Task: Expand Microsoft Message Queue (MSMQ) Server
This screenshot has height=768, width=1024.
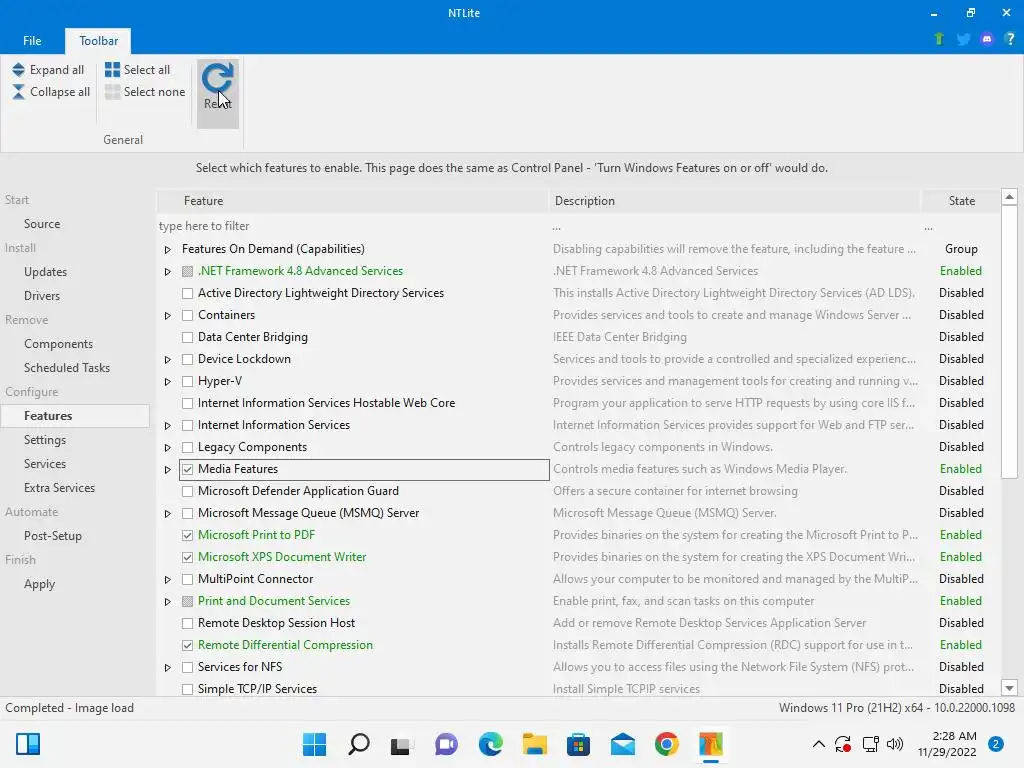Action: 168,514
